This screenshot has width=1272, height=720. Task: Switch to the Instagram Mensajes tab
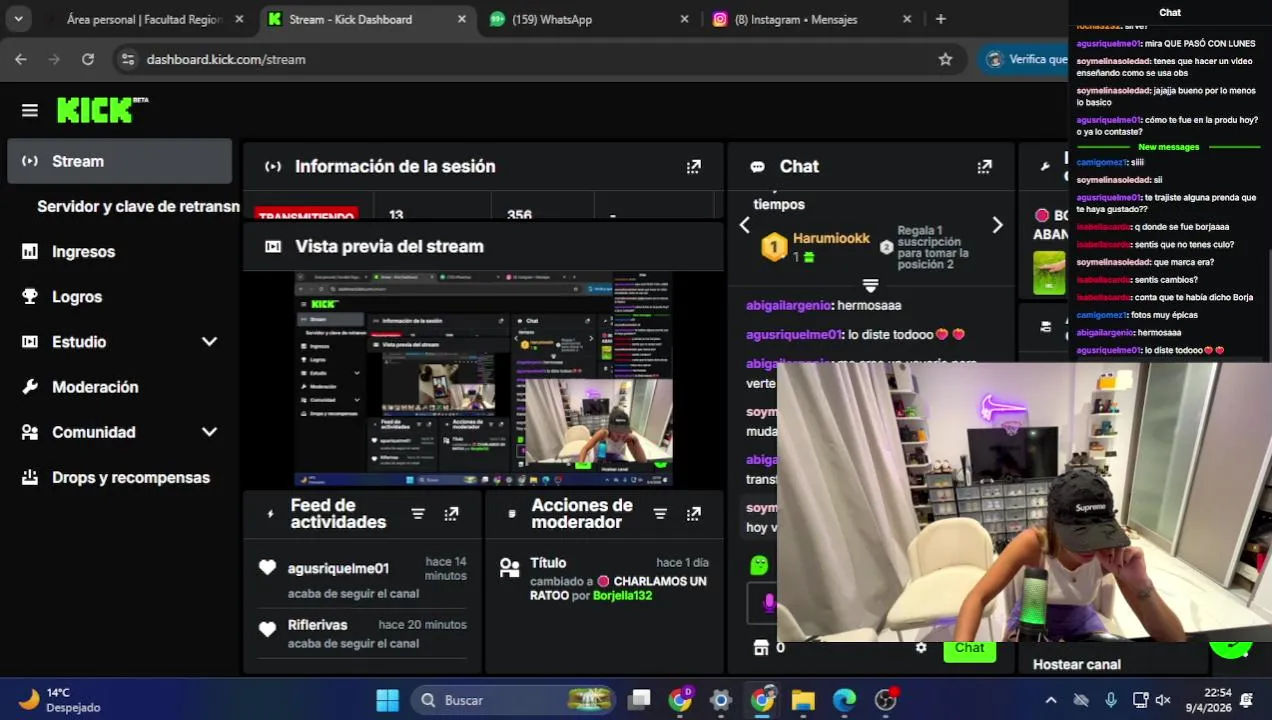[x=808, y=19]
